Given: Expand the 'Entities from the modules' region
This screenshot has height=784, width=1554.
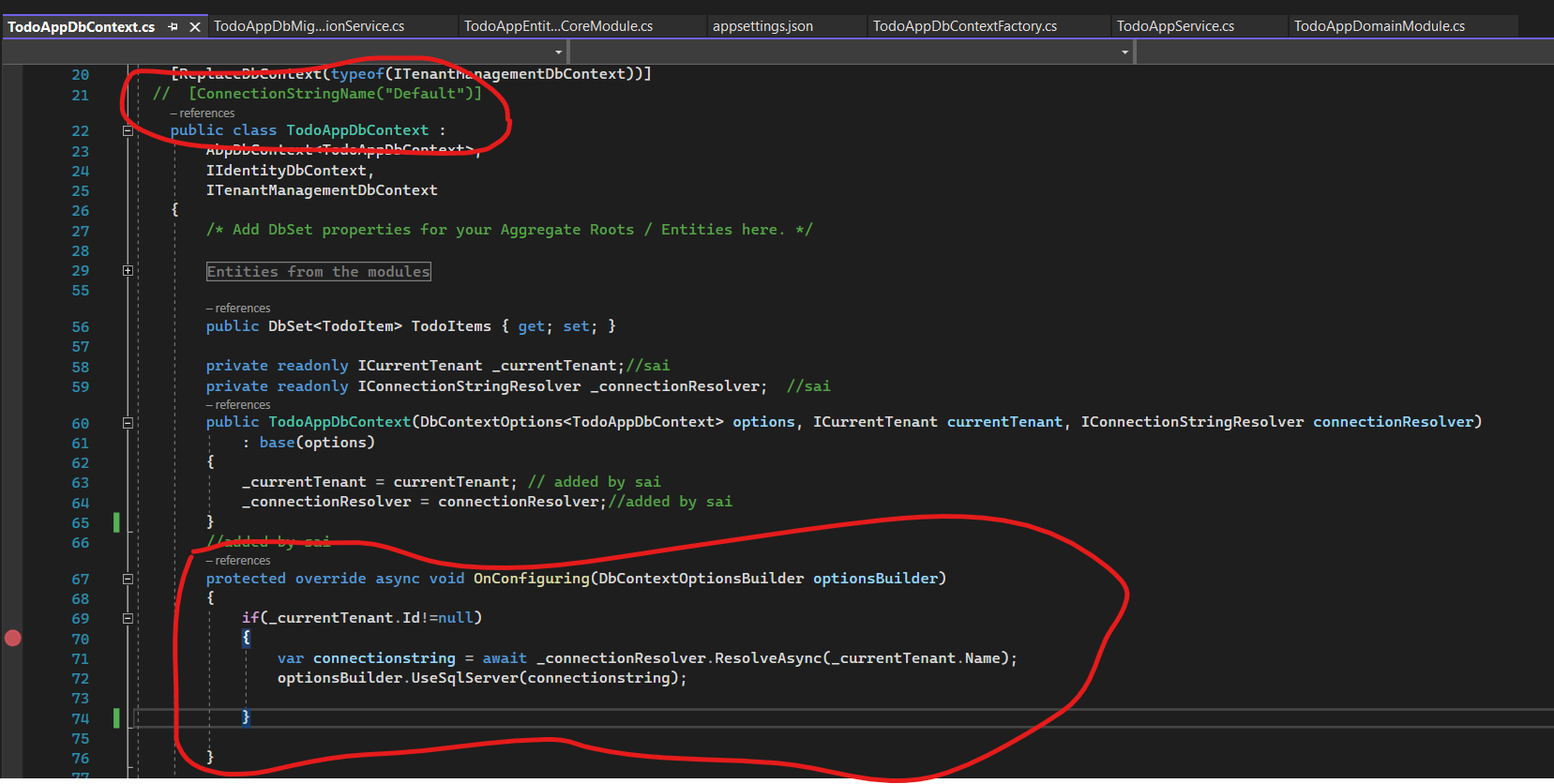Looking at the screenshot, I should click(128, 271).
